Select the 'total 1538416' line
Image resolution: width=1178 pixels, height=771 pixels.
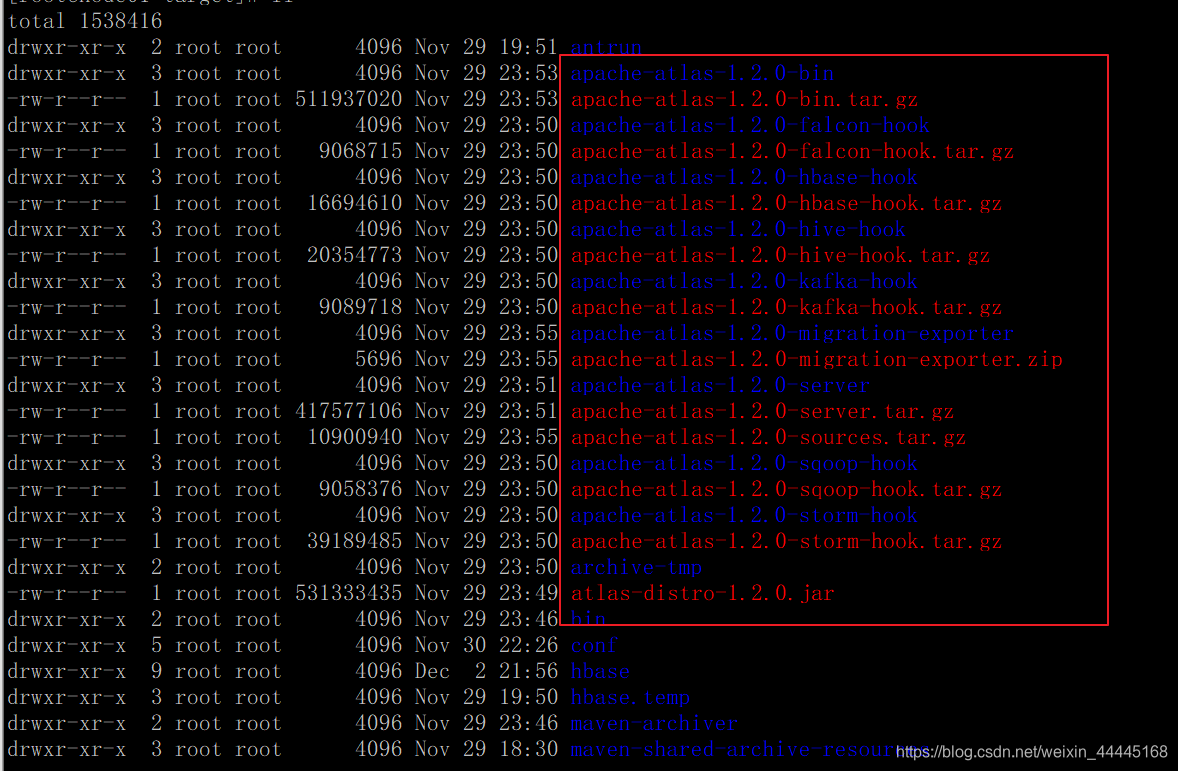85,21
